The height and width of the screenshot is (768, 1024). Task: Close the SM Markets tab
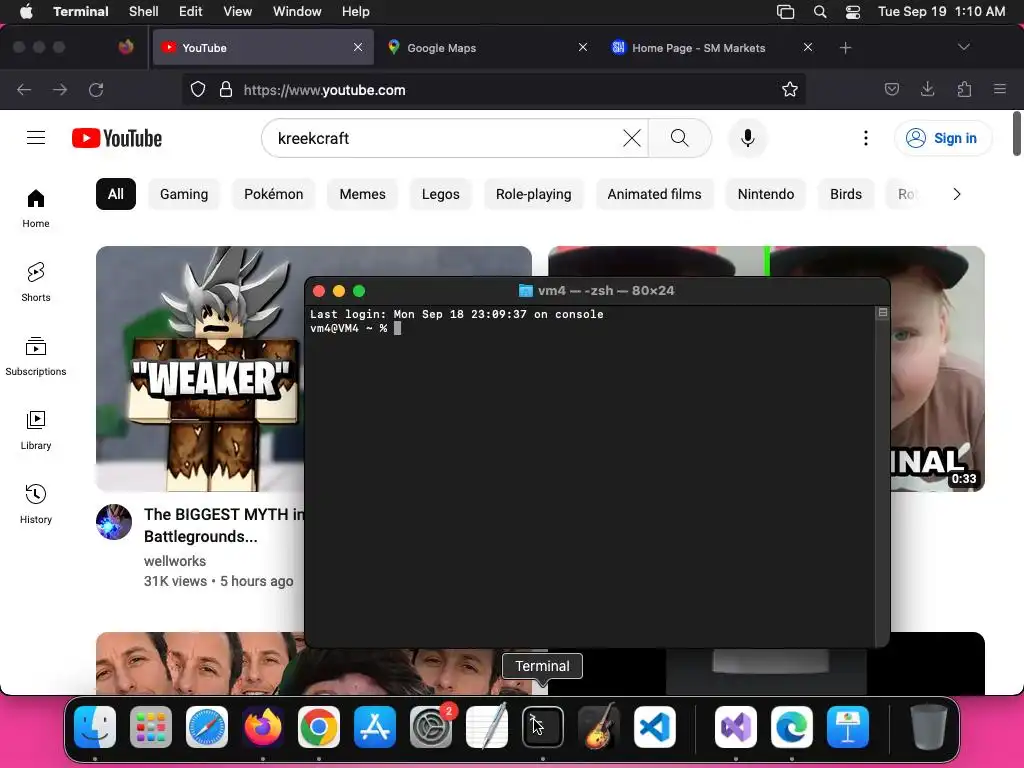click(808, 47)
